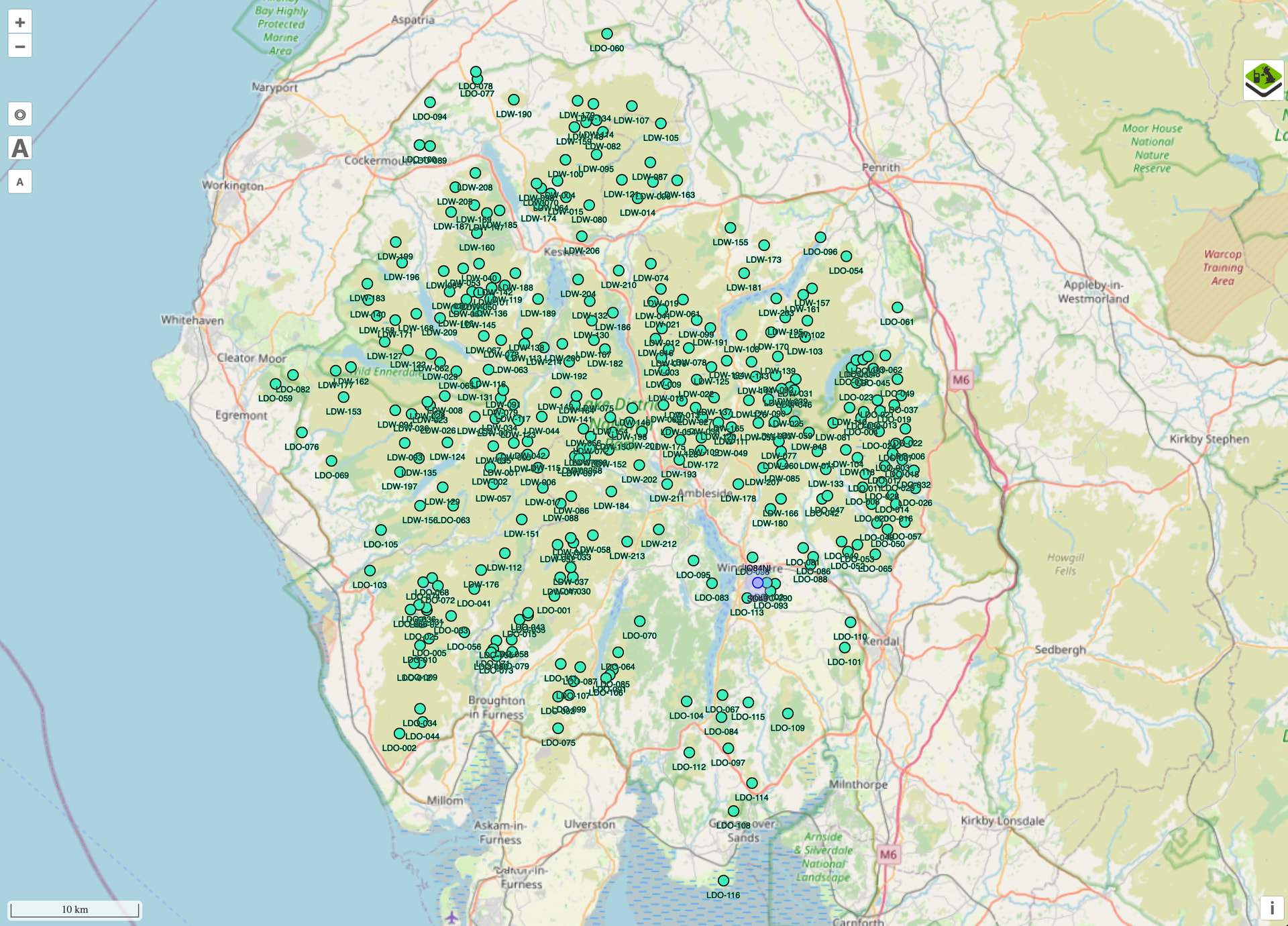This screenshot has height=926, width=1288.
Task: Select the LDO-076 marker near Egremont
Action: click(x=302, y=433)
